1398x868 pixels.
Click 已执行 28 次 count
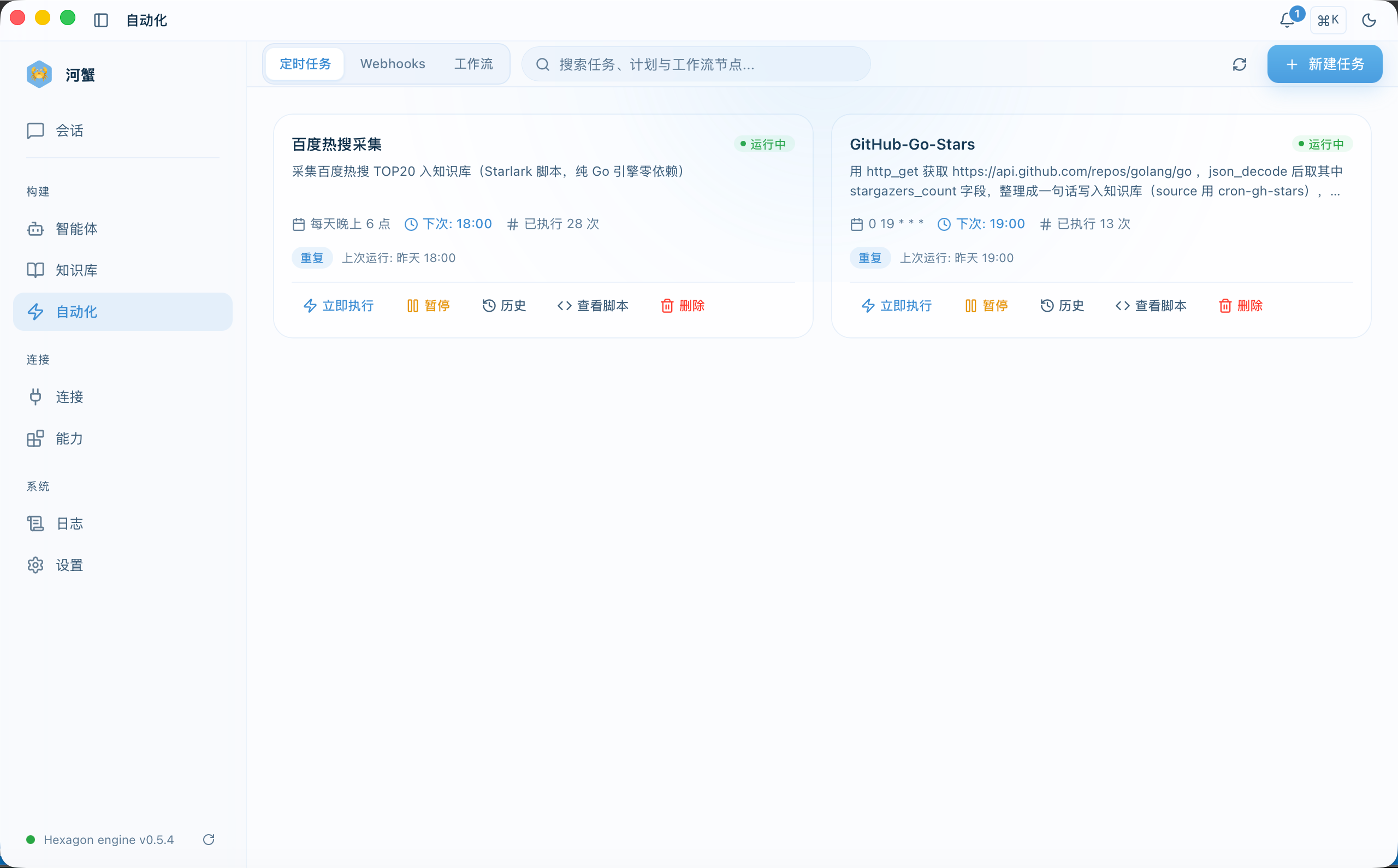tap(553, 224)
